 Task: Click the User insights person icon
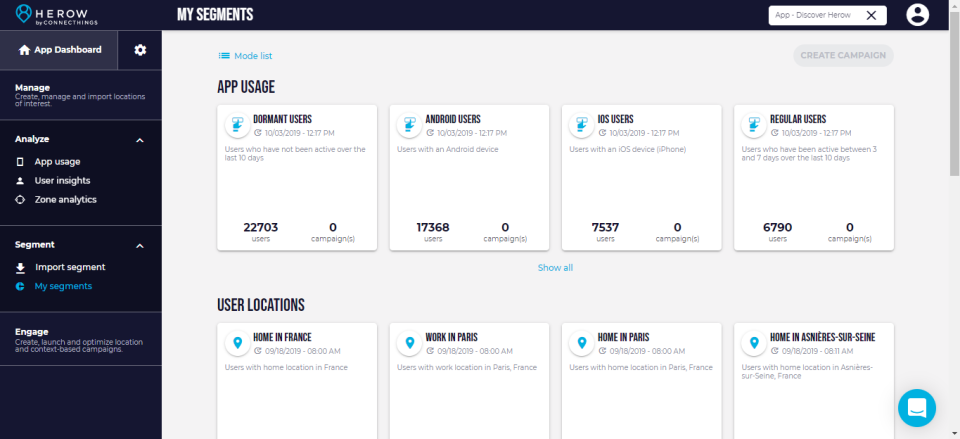(20, 181)
